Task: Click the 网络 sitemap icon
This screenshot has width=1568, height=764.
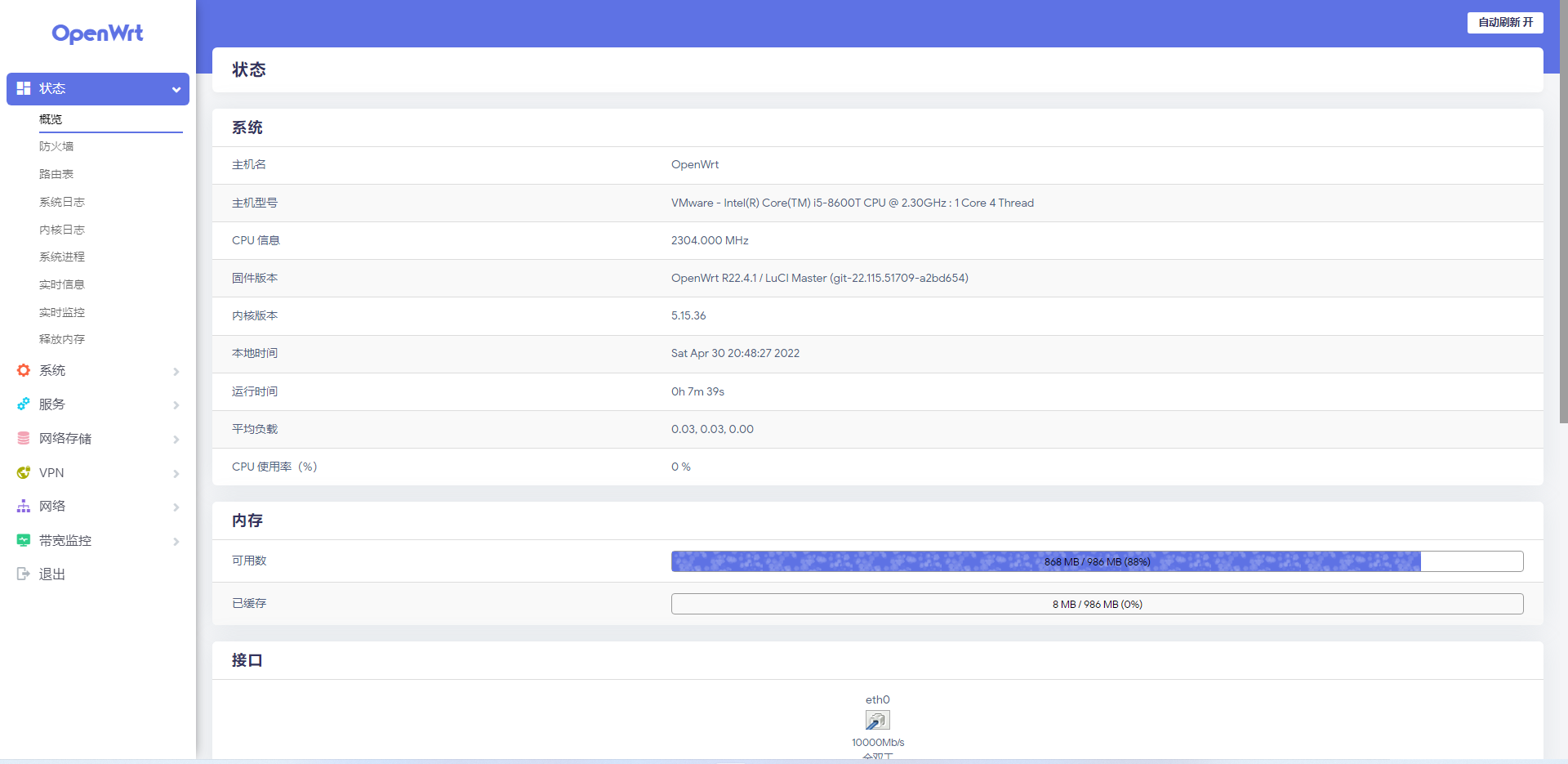Action: (24, 507)
